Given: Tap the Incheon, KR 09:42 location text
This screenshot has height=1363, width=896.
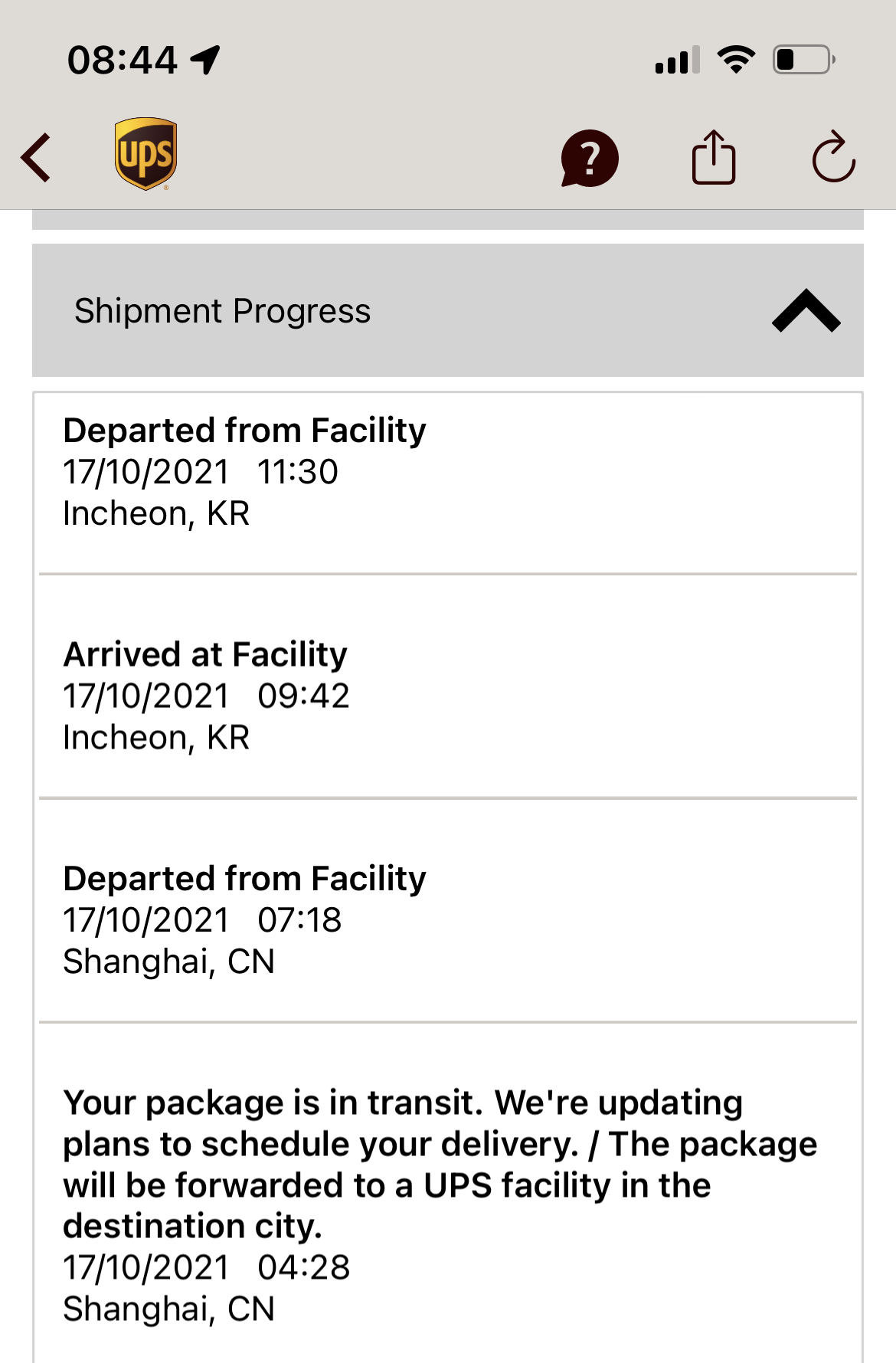Looking at the screenshot, I should (x=156, y=737).
